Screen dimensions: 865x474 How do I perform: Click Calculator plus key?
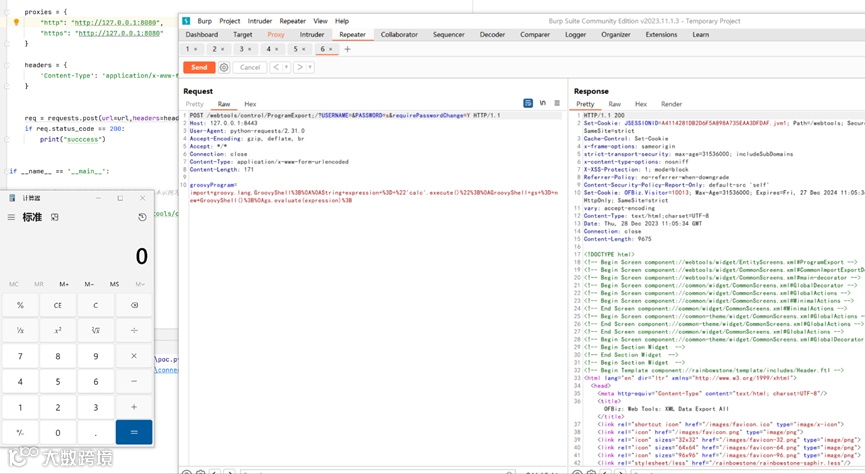pyautogui.click(x=134, y=407)
